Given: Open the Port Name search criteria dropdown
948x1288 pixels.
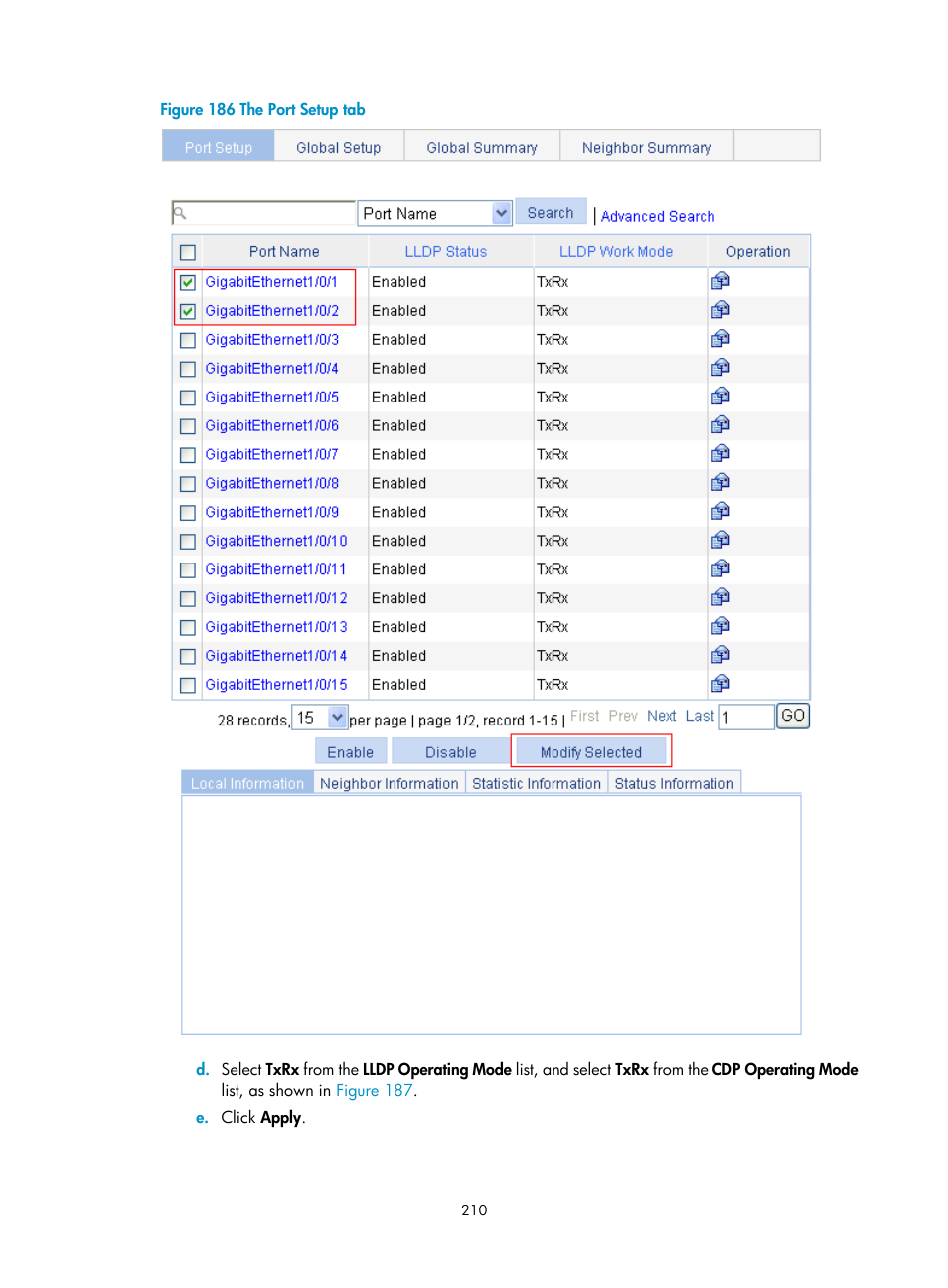Looking at the screenshot, I should pyautogui.click(x=434, y=213).
